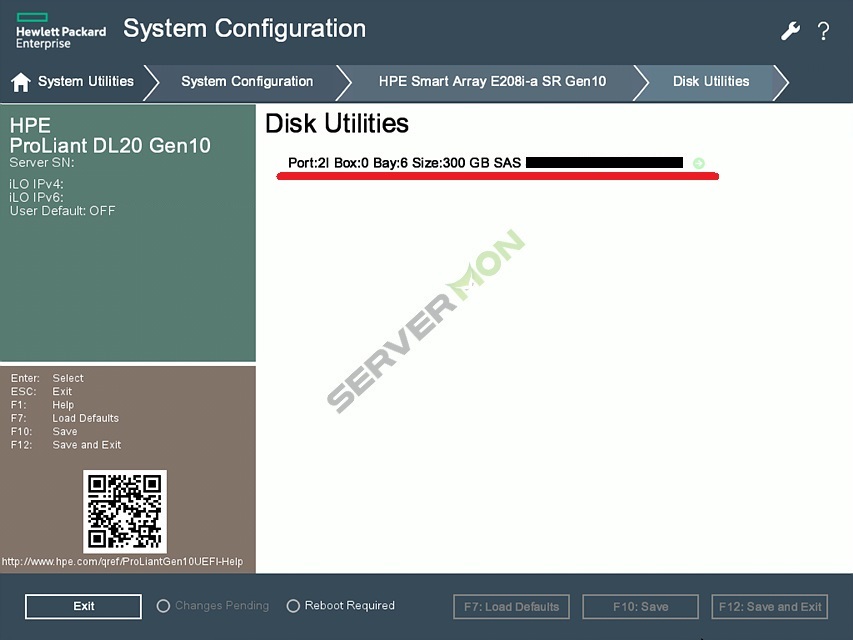The width and height of the screenshot is (853, 640).
Task: Click the F10: Save button
Action: point(640,607)
